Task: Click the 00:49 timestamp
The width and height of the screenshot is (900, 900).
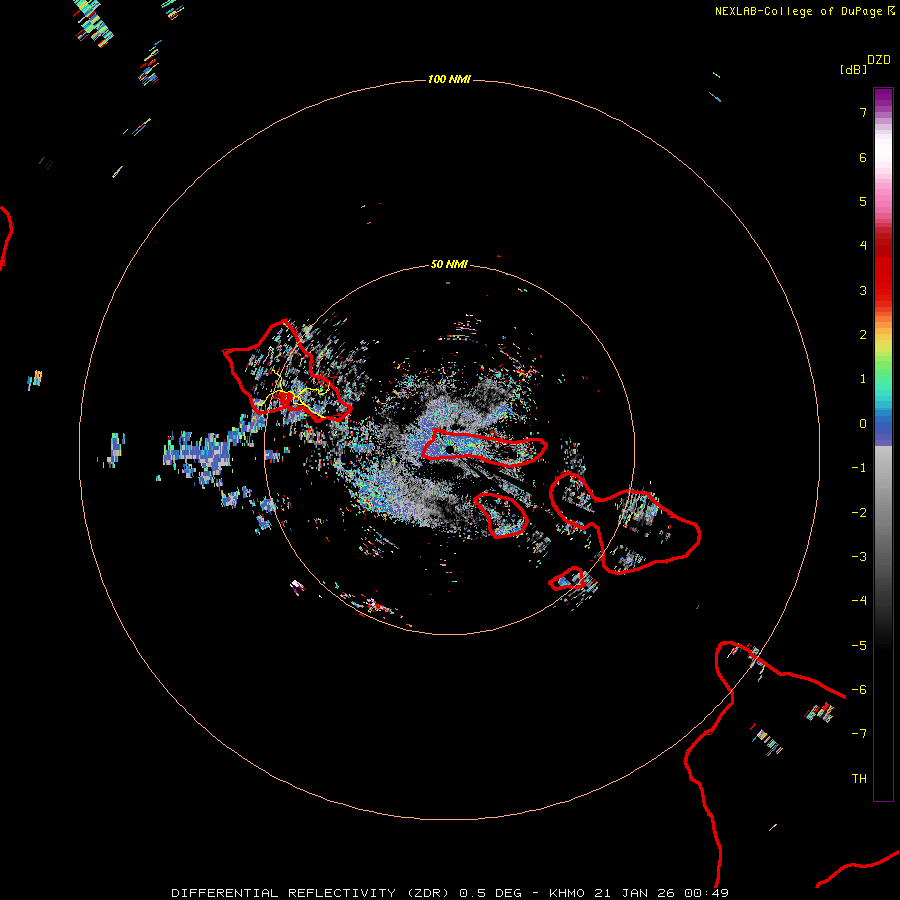Action: click(707, 893)
